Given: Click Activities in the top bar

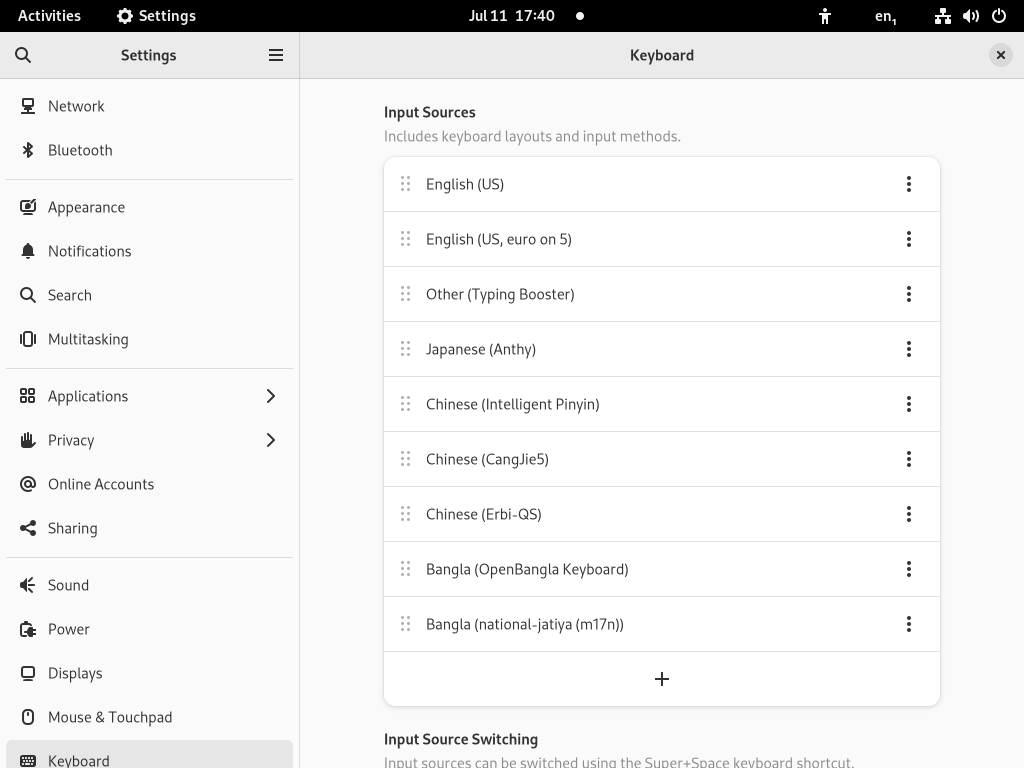Looking at the screenshot, I should [49, 15].
